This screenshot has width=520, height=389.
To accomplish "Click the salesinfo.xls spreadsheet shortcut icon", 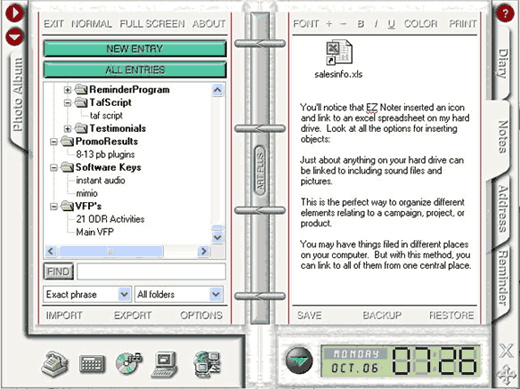I will [x=339, y=52].
